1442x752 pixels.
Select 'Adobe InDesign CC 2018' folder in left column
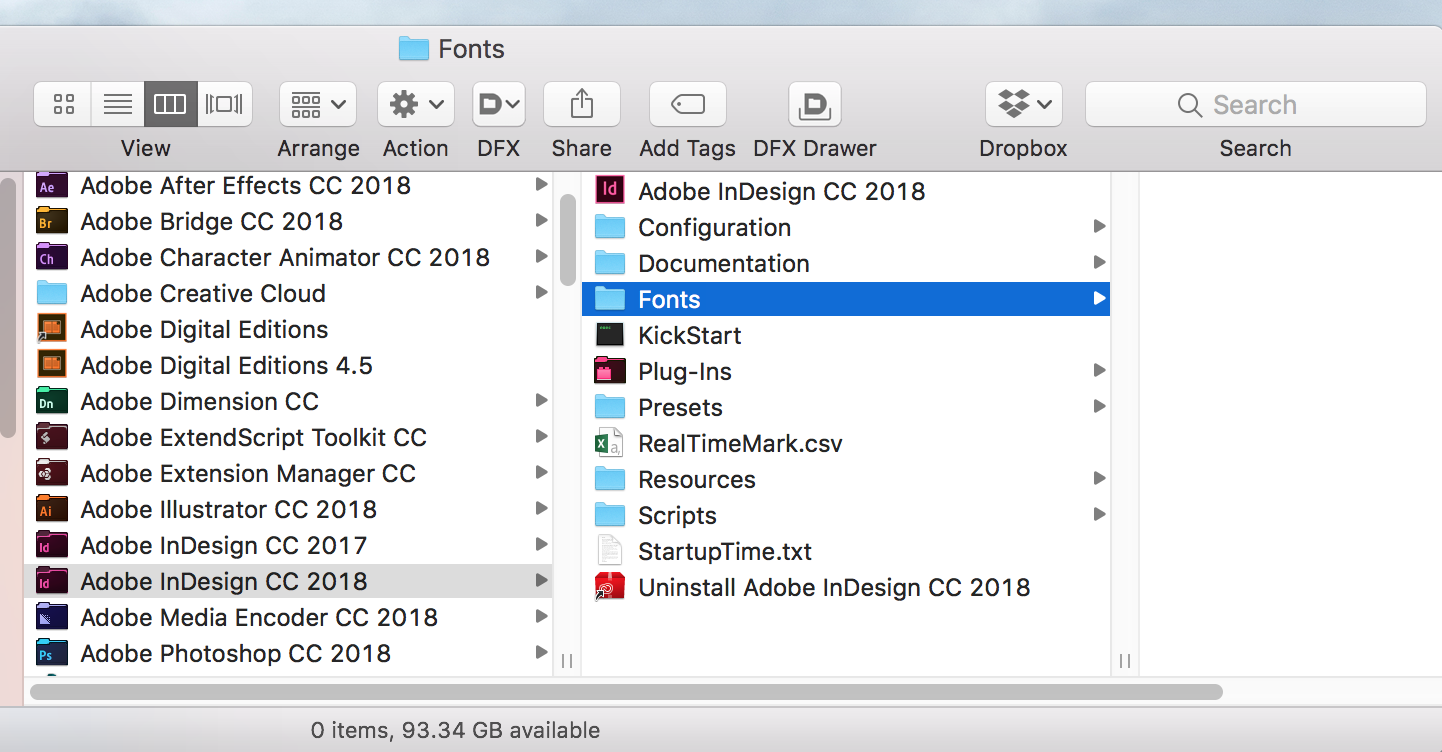(x=288, y=581)
